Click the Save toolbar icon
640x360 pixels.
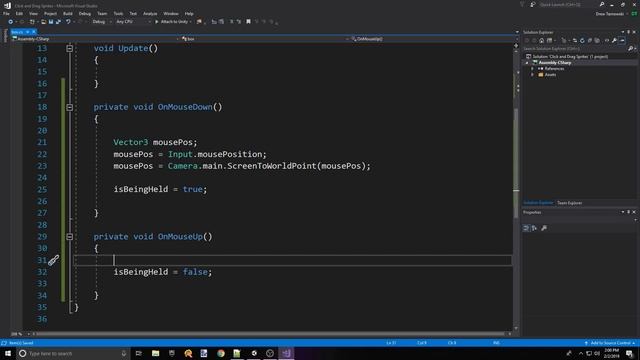(51, 22)
